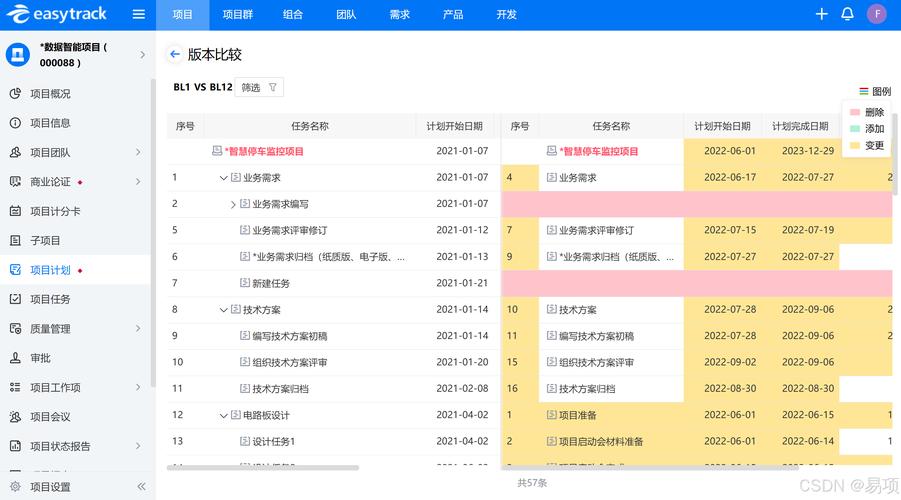
Task: Open the user avatar F
Action: tap(877, 14)
